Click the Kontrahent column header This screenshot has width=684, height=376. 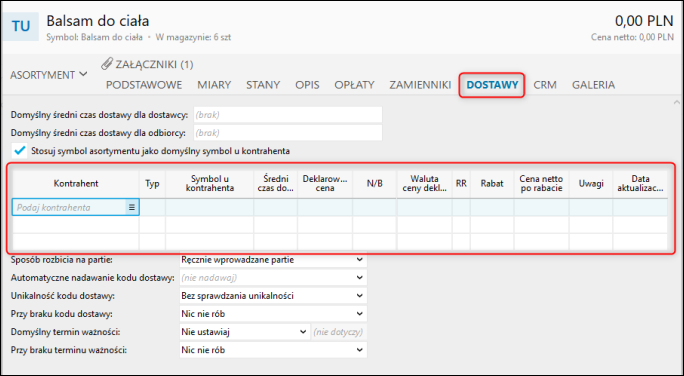click(76, 184)
